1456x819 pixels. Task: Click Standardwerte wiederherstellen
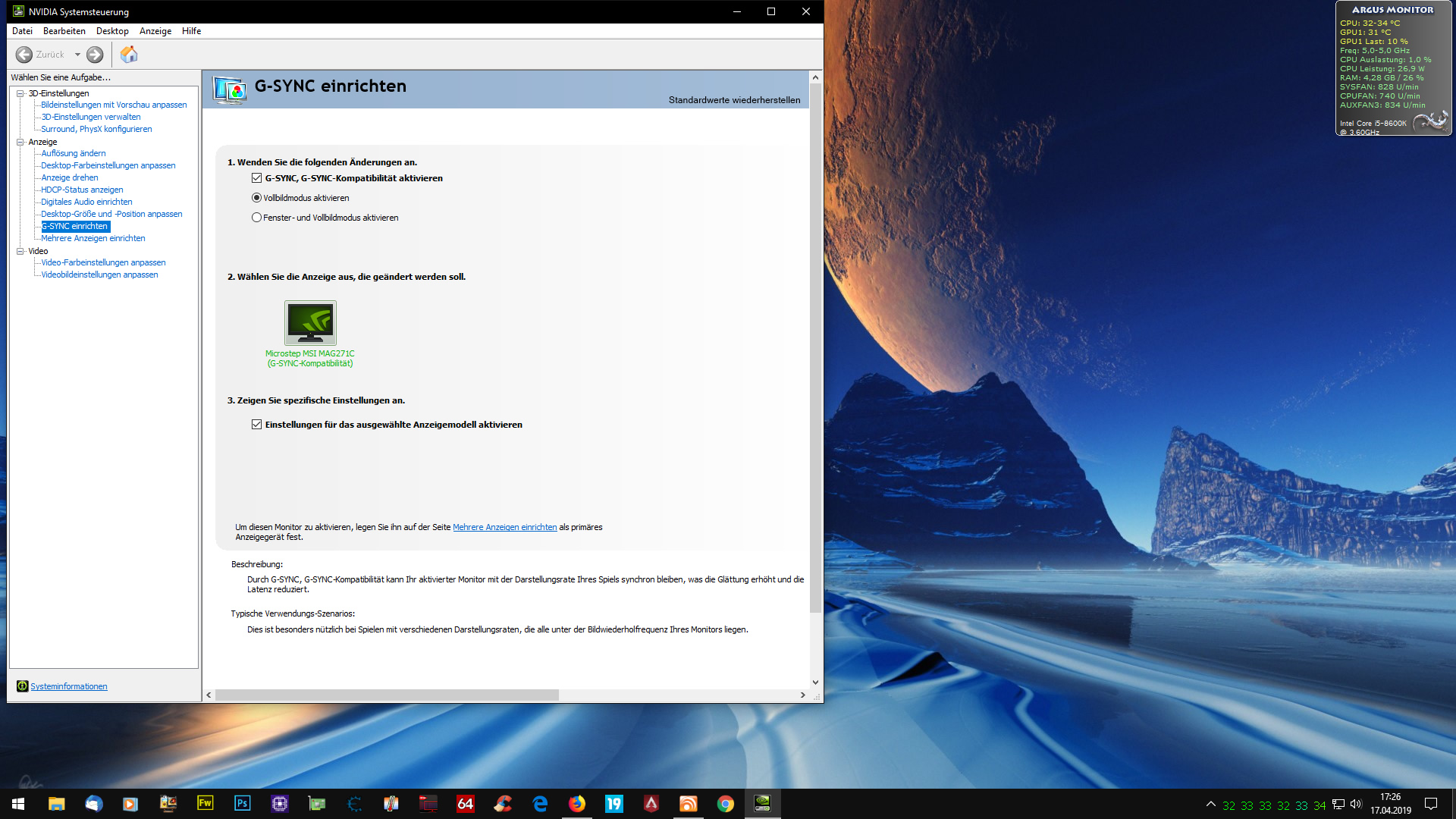click(x=734, y=100)
